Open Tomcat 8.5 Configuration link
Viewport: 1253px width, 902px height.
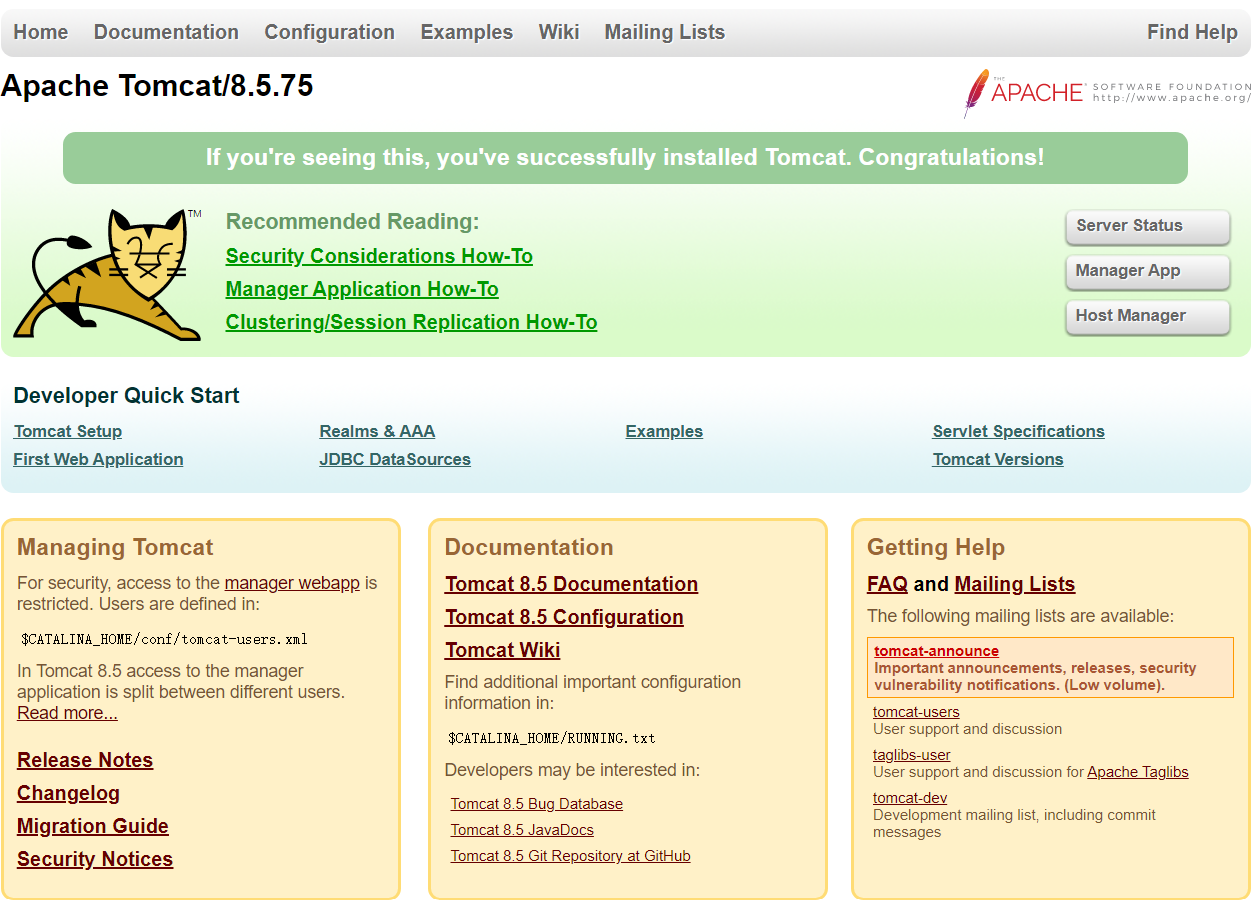coord(564,617)
